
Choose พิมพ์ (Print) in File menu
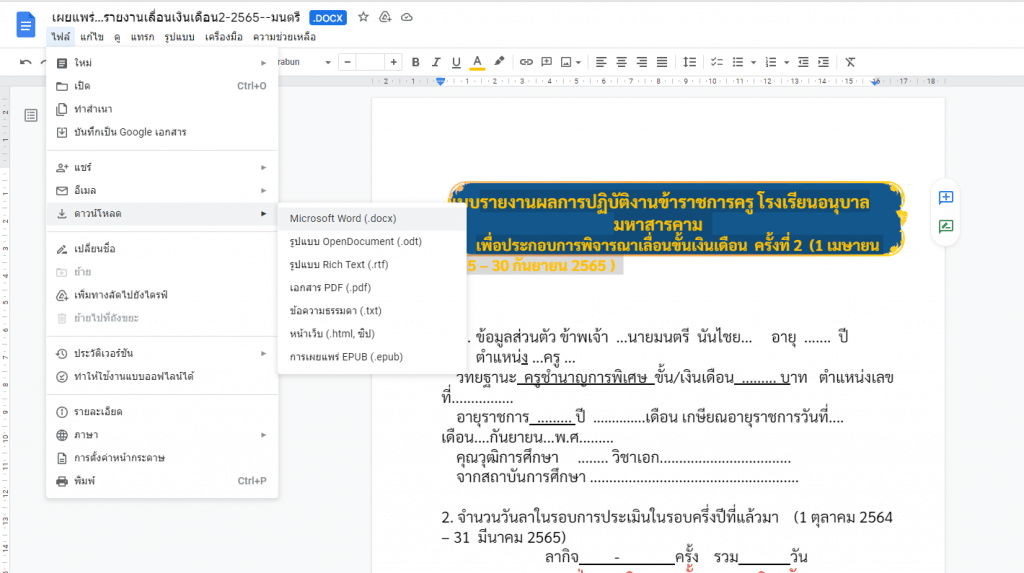[162, 481]
